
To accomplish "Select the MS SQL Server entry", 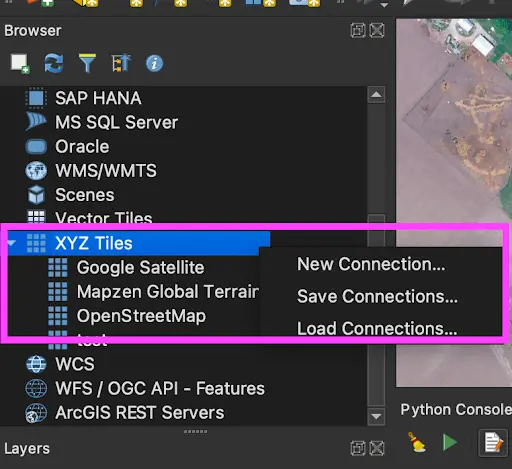I will coord(116,122).
